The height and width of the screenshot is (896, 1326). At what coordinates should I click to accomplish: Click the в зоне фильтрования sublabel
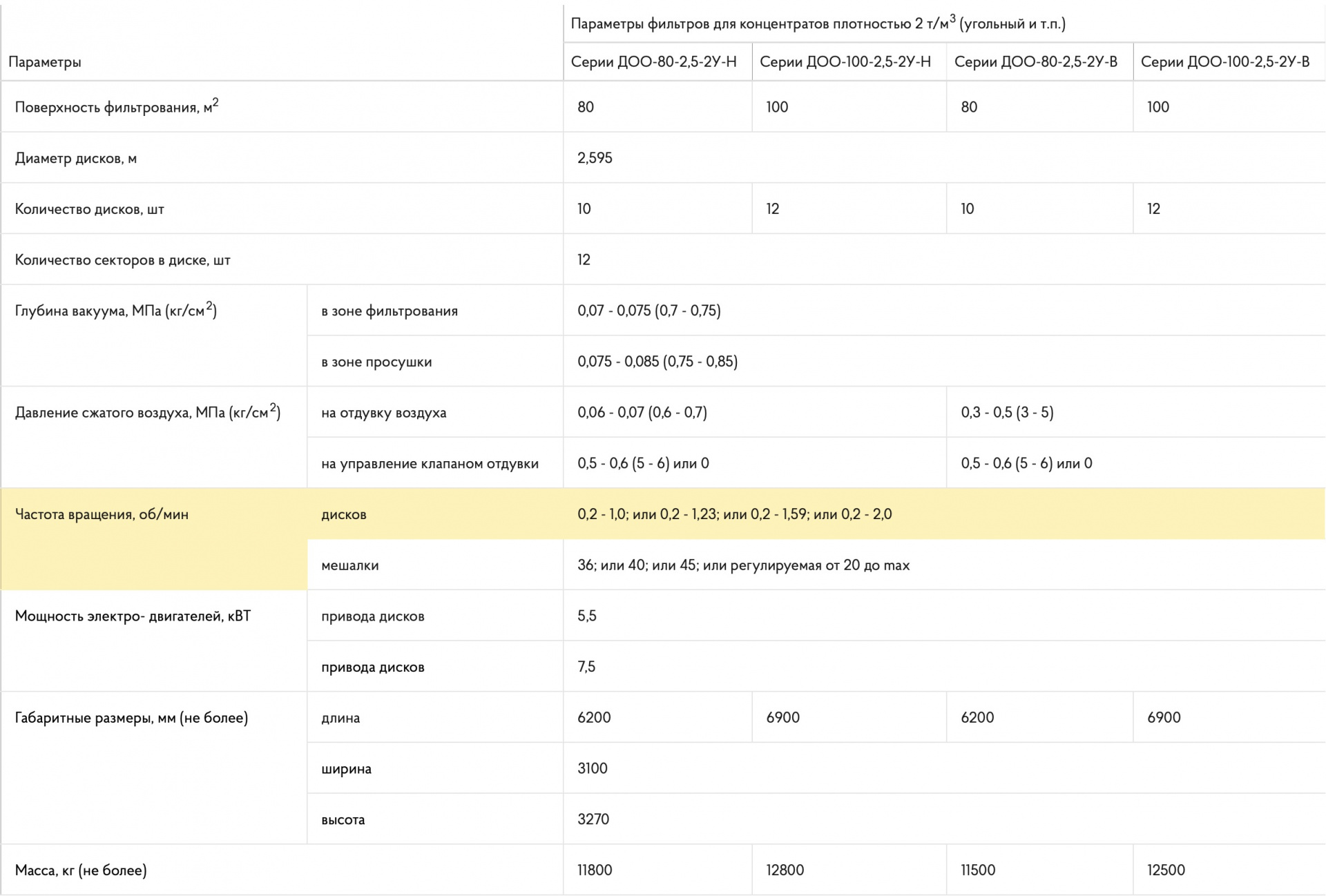click(x=389, y=311)
